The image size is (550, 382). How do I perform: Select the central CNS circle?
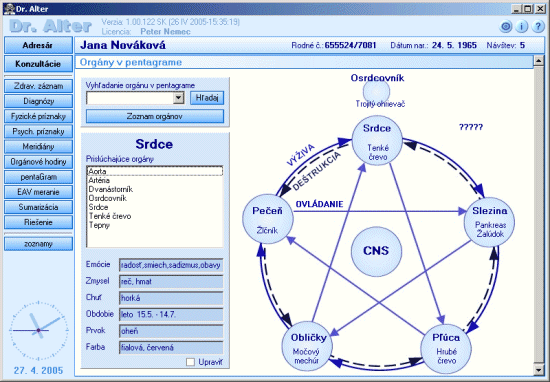coord(376,250)
